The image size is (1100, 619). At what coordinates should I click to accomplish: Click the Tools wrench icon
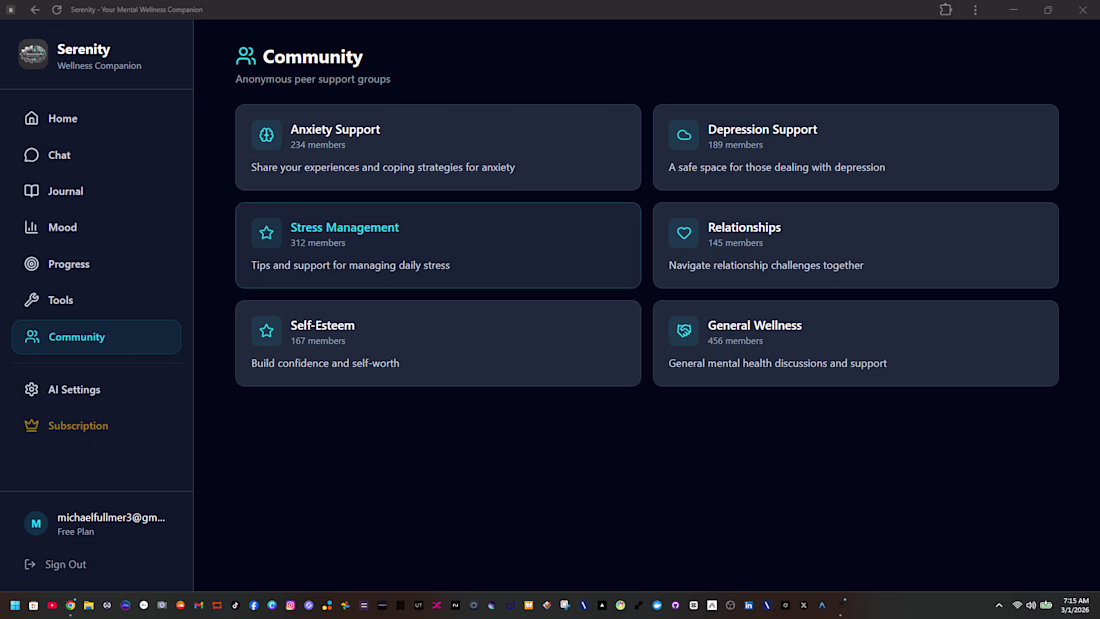click(x=32, y=300)
